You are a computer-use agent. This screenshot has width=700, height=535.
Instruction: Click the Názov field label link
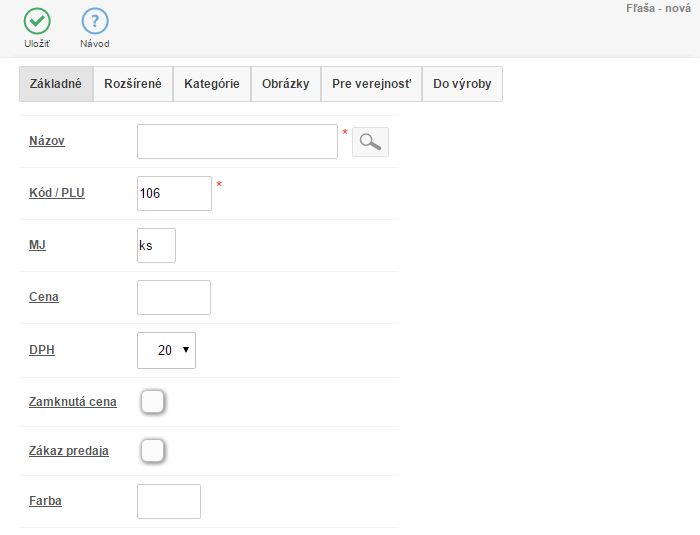click(47, 141)
